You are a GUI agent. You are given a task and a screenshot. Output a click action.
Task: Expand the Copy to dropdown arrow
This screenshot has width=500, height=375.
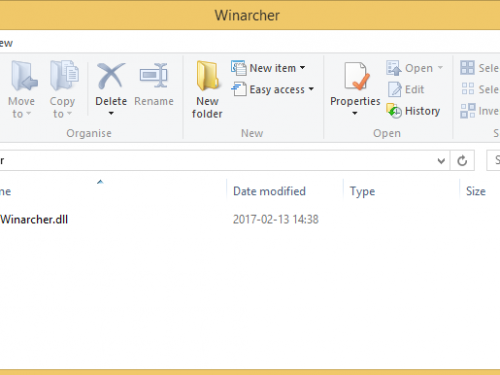[69, 113]
